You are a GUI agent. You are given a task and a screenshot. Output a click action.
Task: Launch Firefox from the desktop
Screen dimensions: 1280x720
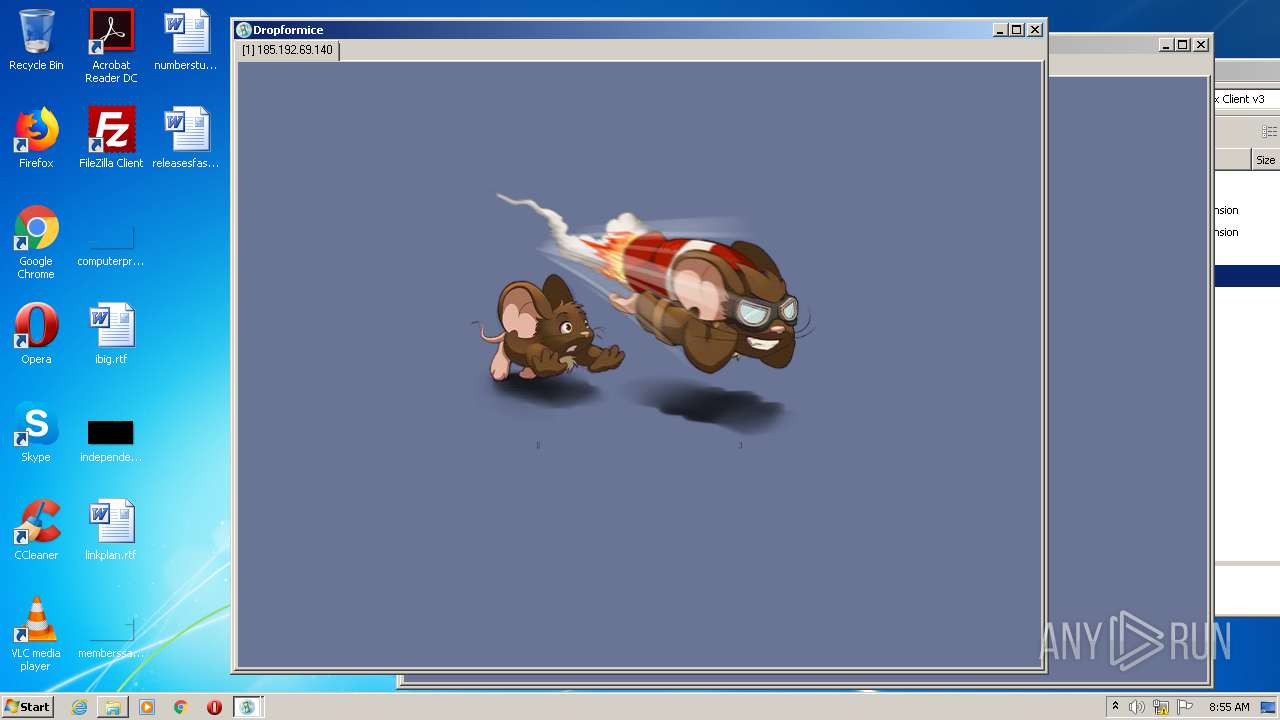pyautogui.click(x=36, y=138)
